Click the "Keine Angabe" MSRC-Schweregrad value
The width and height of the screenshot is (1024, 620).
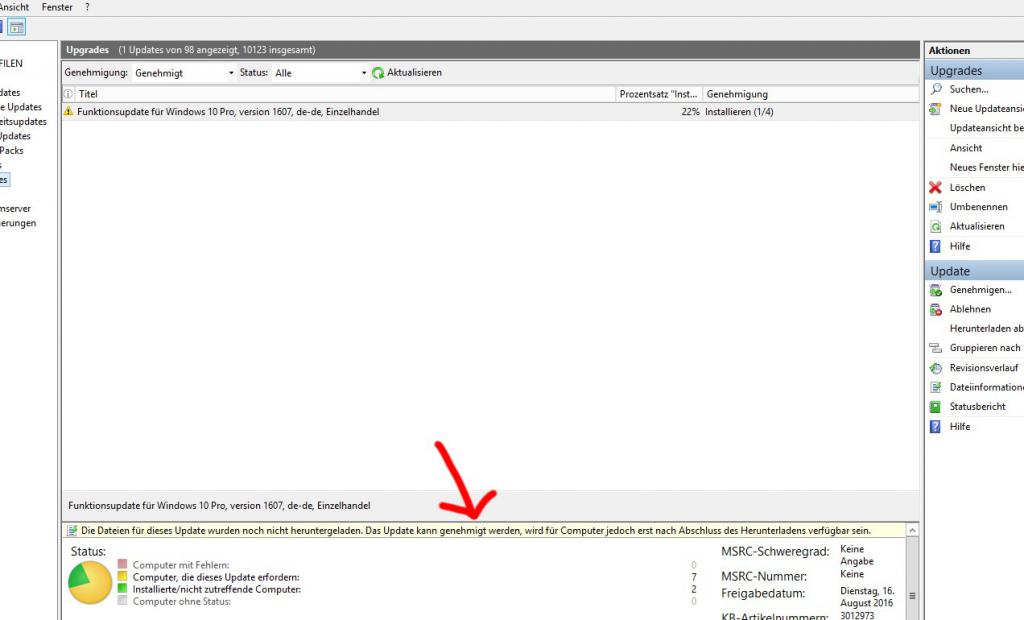point(857,555)
